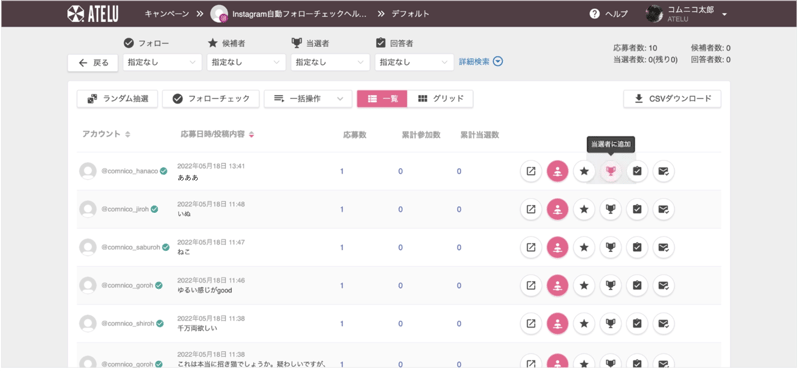Click clipboard-check icon in comnico_jiroh row
This screenshot has width=800, height=372.
coord(637,209)
